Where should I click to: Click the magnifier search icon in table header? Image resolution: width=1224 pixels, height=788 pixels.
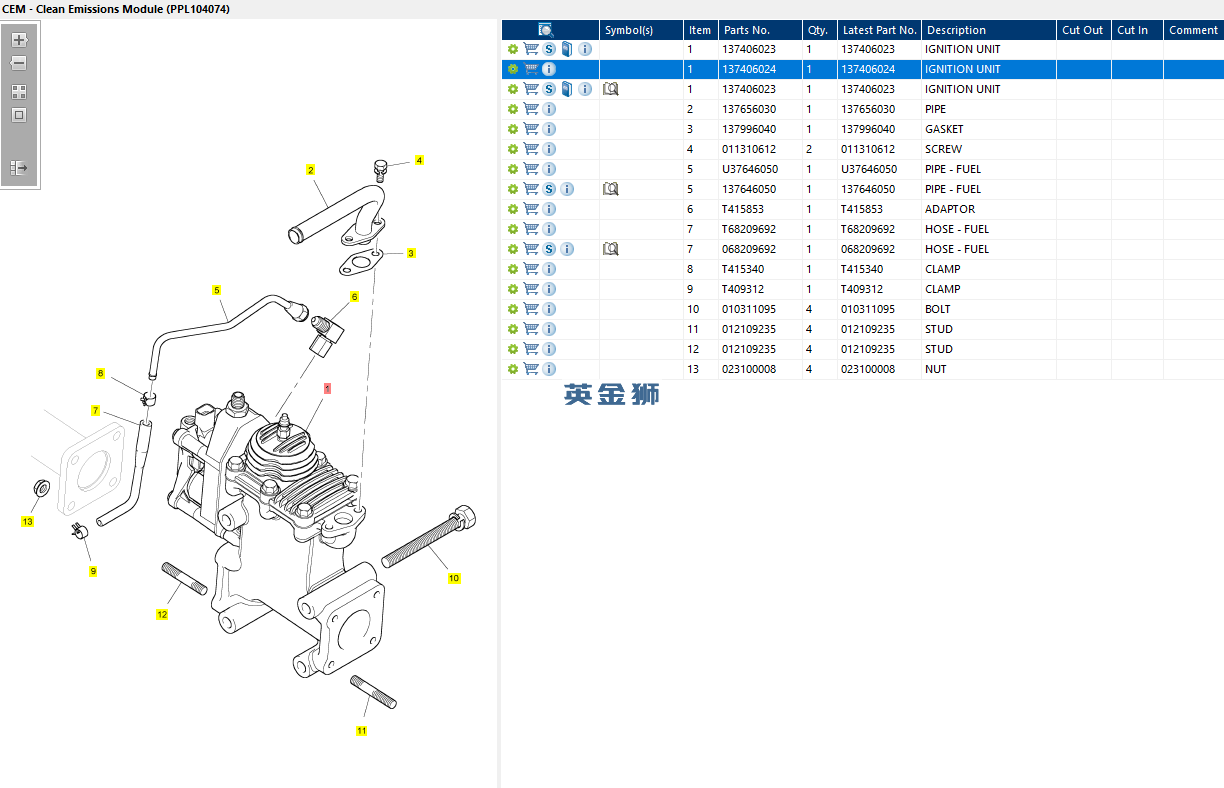[x=546, y=30]
